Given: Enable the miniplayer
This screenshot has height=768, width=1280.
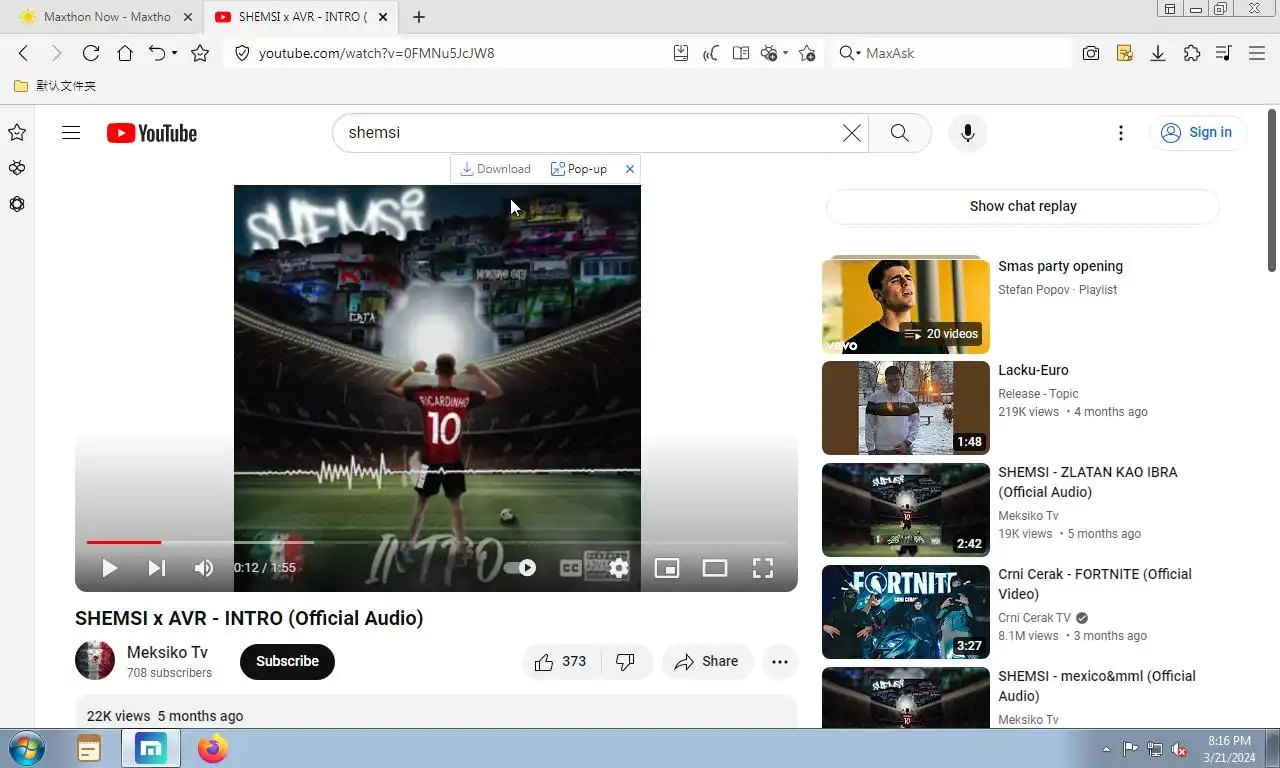Looking at the screenshot, I should tap(667, 568).
